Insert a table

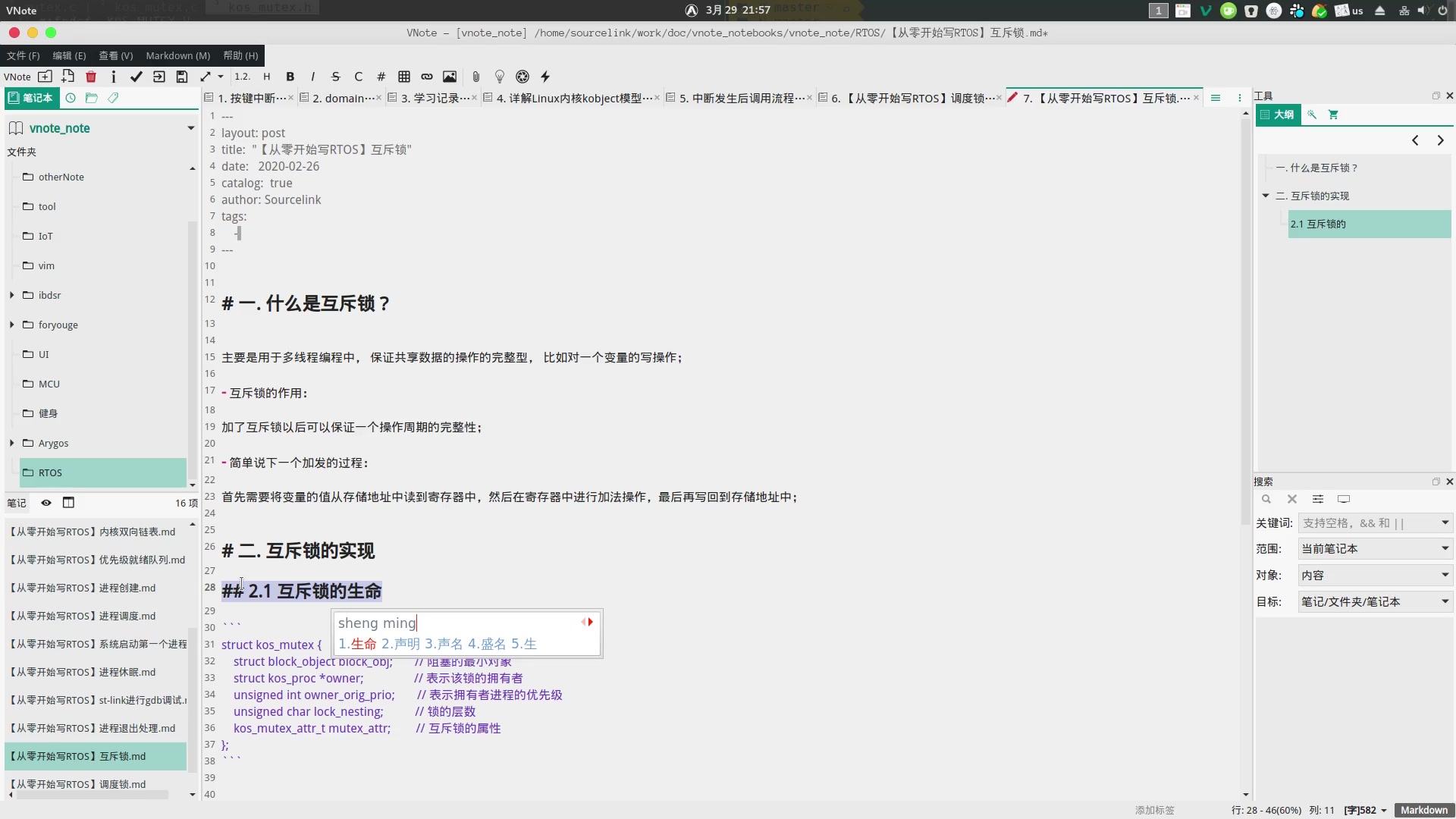[x=404, y=77]
